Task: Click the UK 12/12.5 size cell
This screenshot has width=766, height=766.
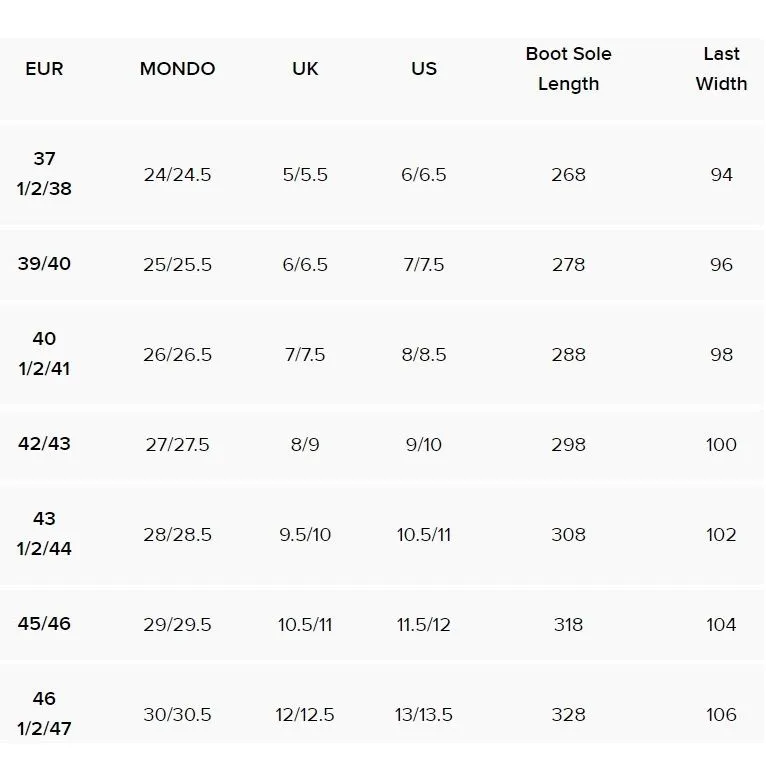Action: (305, 715)
